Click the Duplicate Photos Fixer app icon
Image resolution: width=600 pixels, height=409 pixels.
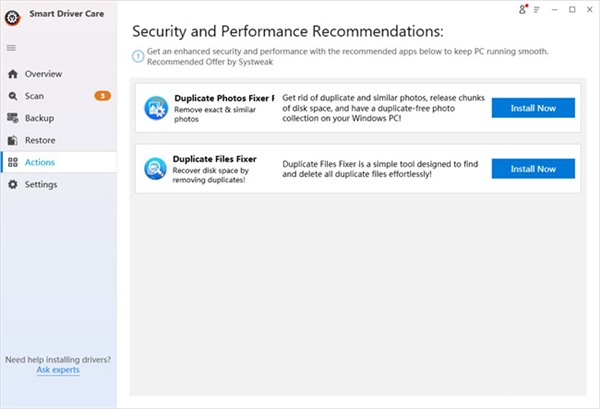click(x=156, y=107)
